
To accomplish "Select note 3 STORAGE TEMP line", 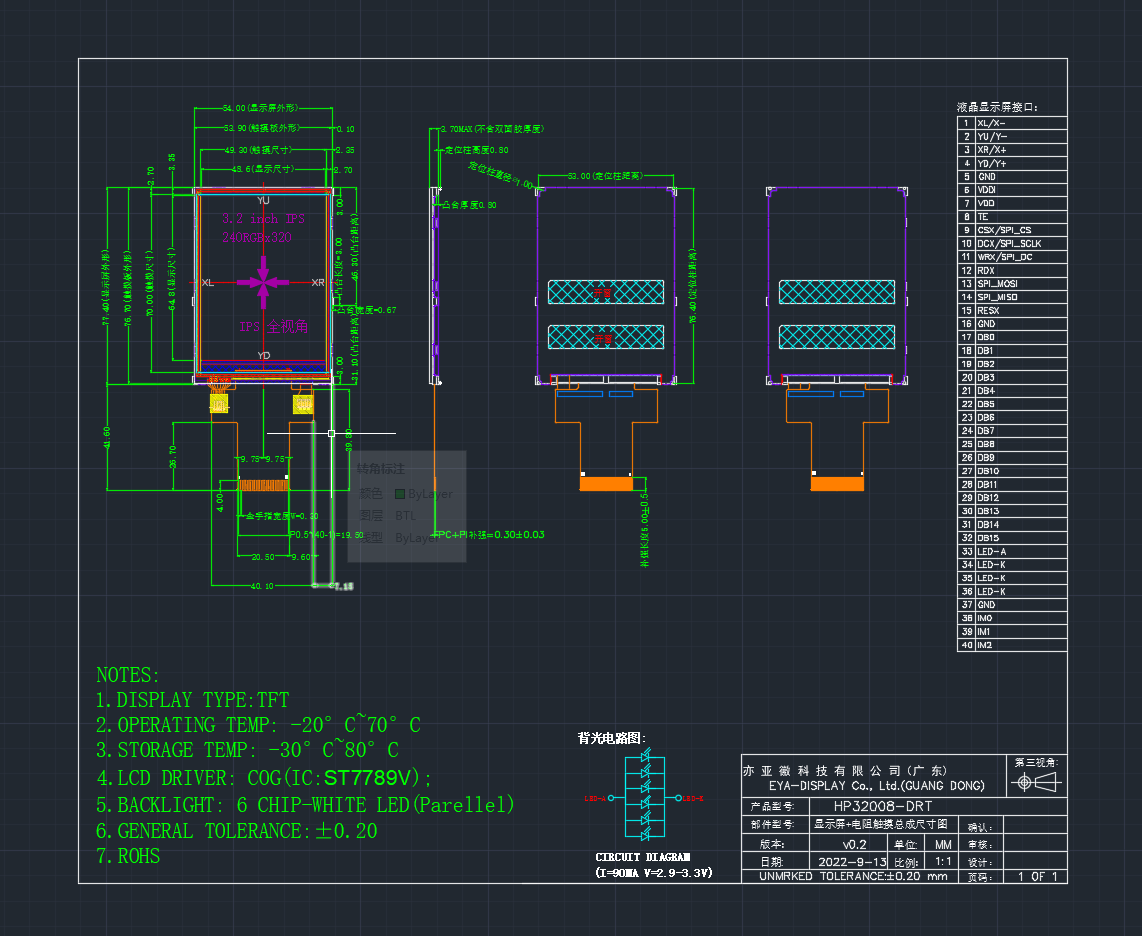I will [247, 750].
